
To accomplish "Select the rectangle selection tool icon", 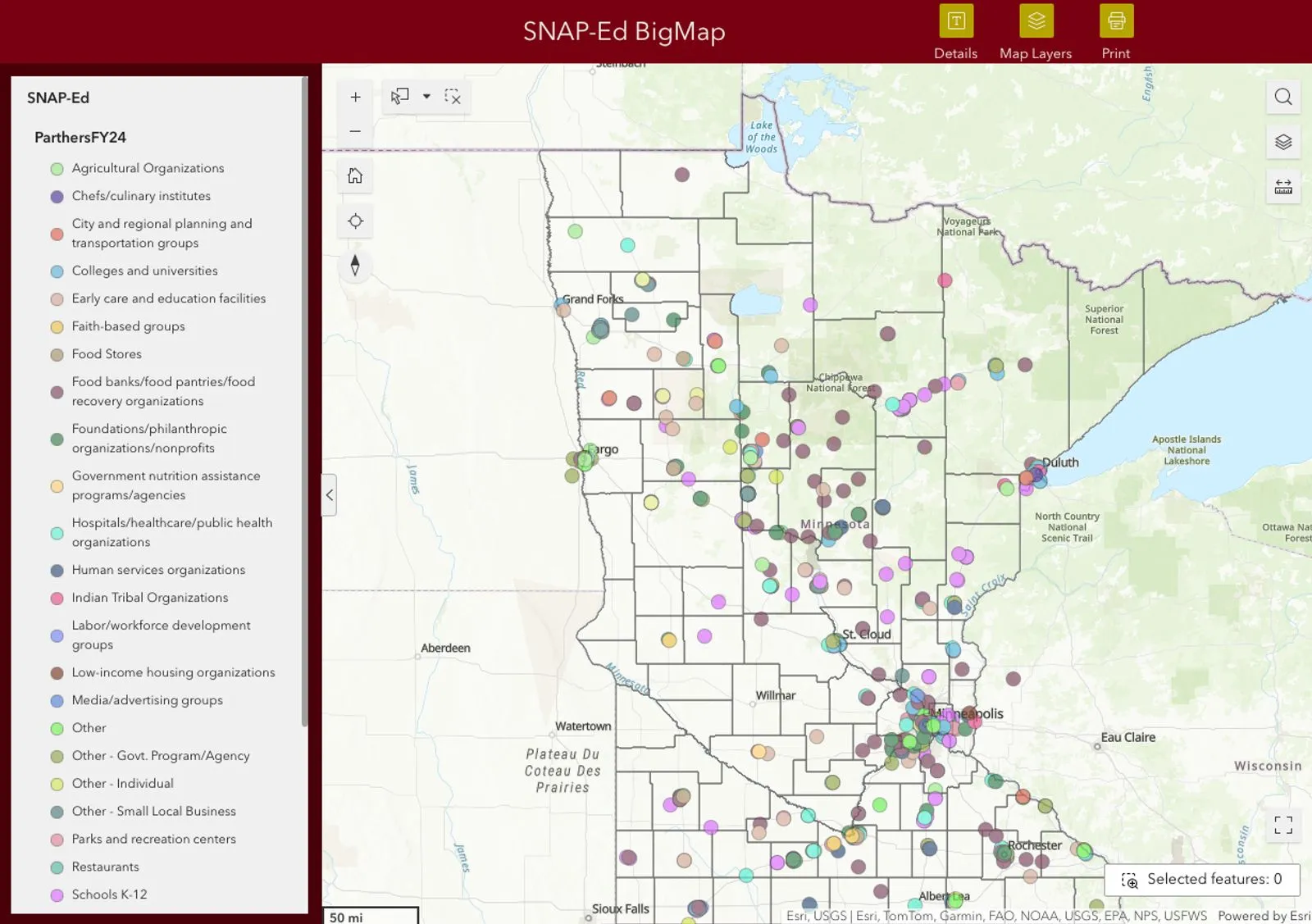I will point(400,96).
